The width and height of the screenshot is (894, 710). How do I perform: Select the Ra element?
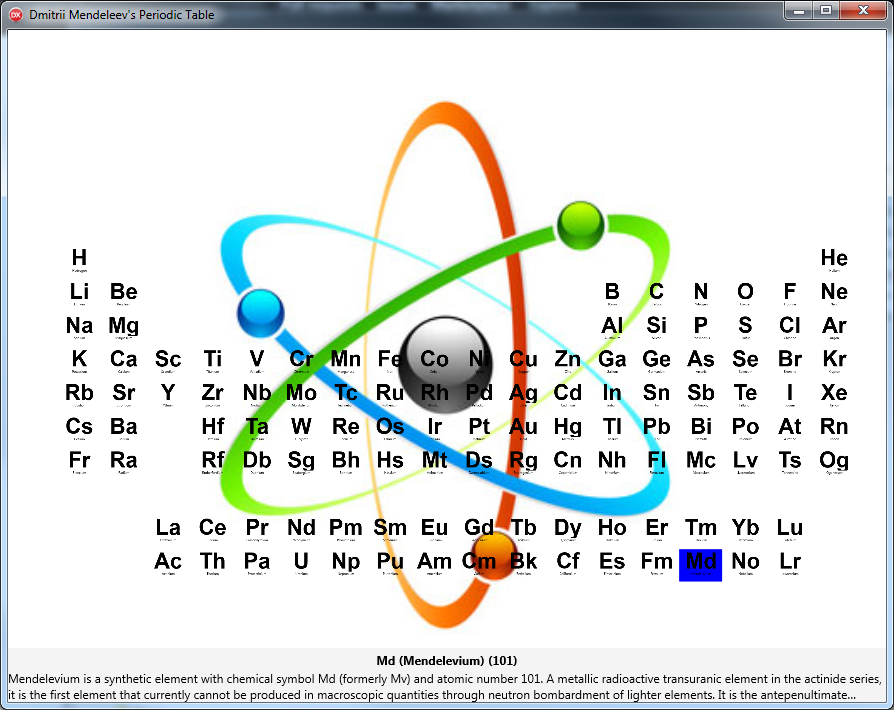click(124, 461)
